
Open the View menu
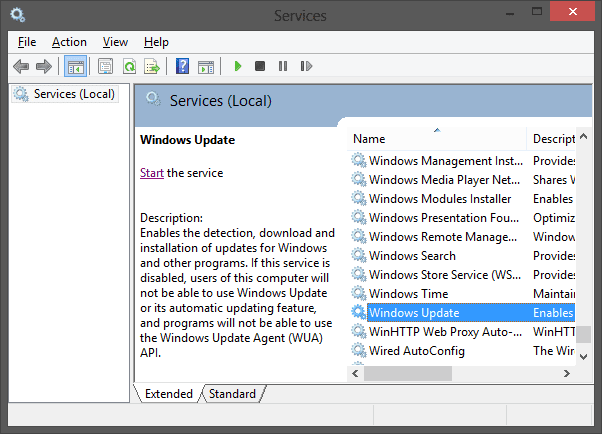point(115,42)
